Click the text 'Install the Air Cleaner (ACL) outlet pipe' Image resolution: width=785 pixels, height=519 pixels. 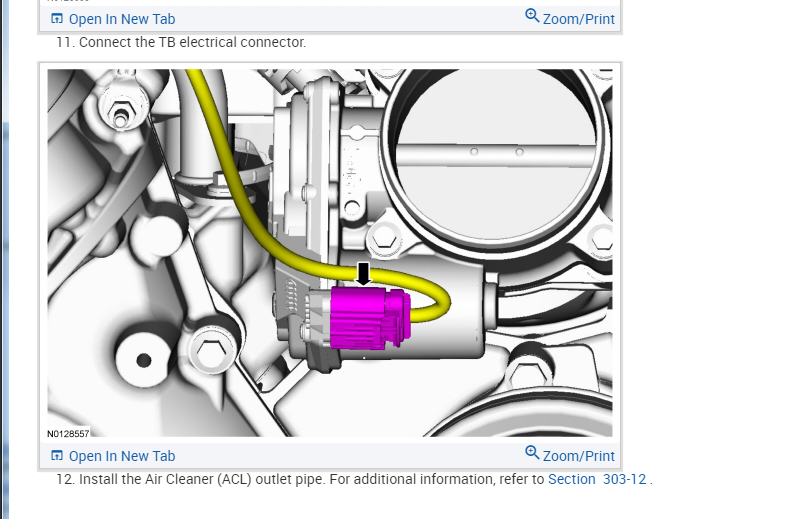click(201, 479)
